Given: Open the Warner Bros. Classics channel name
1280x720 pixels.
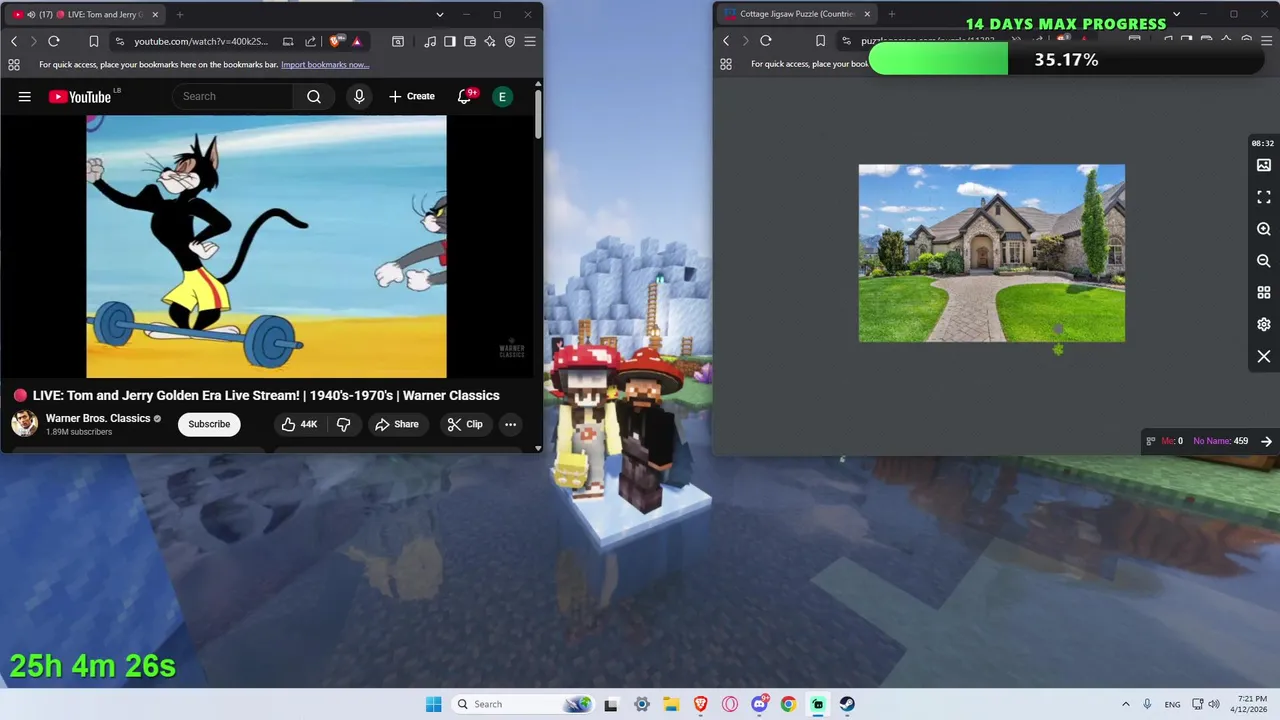Looking at the screenshot, I should 98,418.
